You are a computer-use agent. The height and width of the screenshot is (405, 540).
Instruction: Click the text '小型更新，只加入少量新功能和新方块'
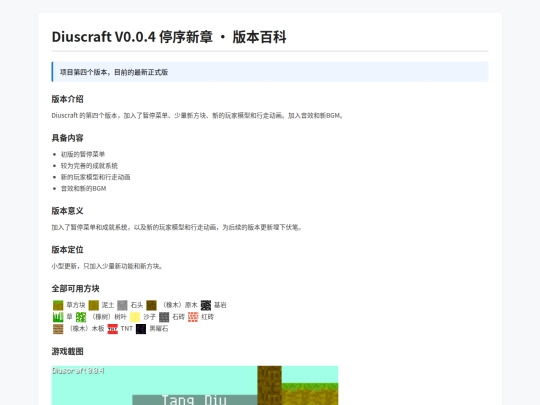[x=107, y=266]
